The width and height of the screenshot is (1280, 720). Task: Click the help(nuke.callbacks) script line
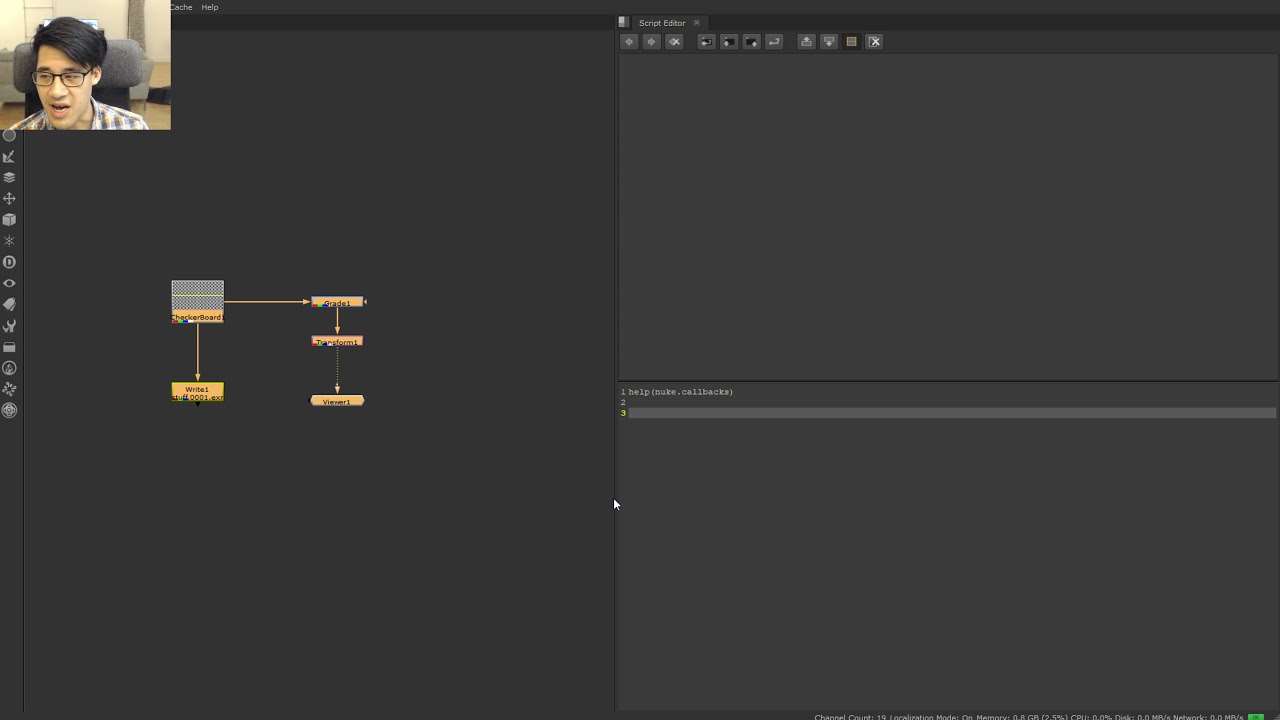681,392
